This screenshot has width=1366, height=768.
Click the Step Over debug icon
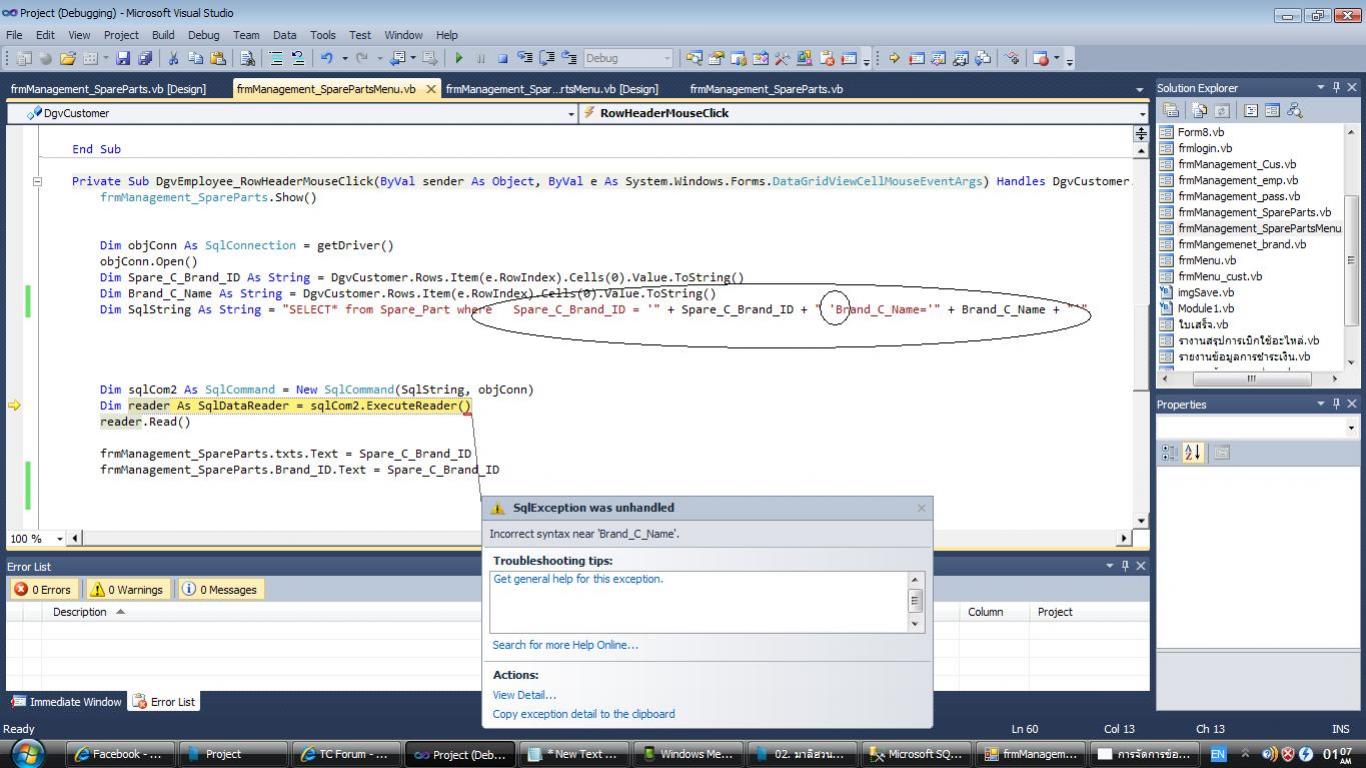[x=547, y=59]
